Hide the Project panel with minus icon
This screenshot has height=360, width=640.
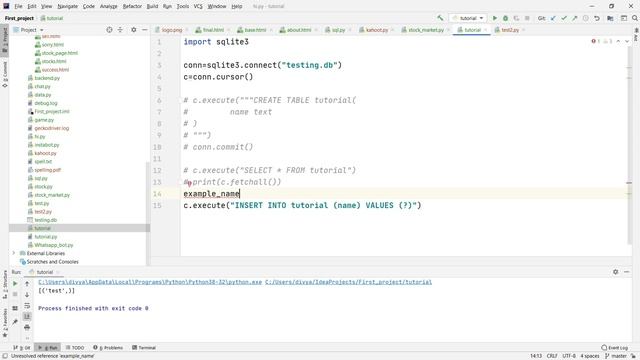[x=144, y=30]
